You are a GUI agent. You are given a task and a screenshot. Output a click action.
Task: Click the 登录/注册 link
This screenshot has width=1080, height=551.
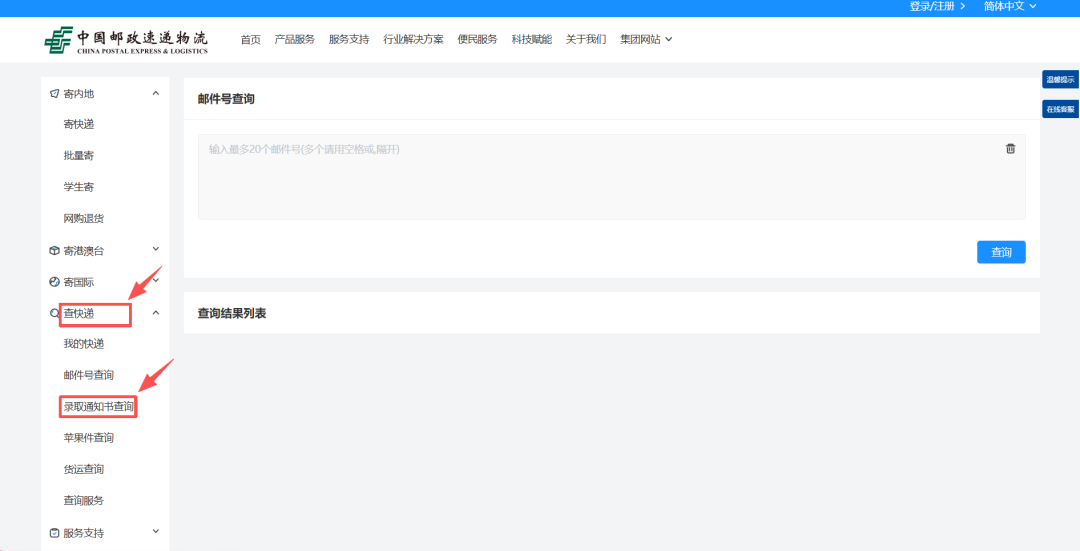937,6
